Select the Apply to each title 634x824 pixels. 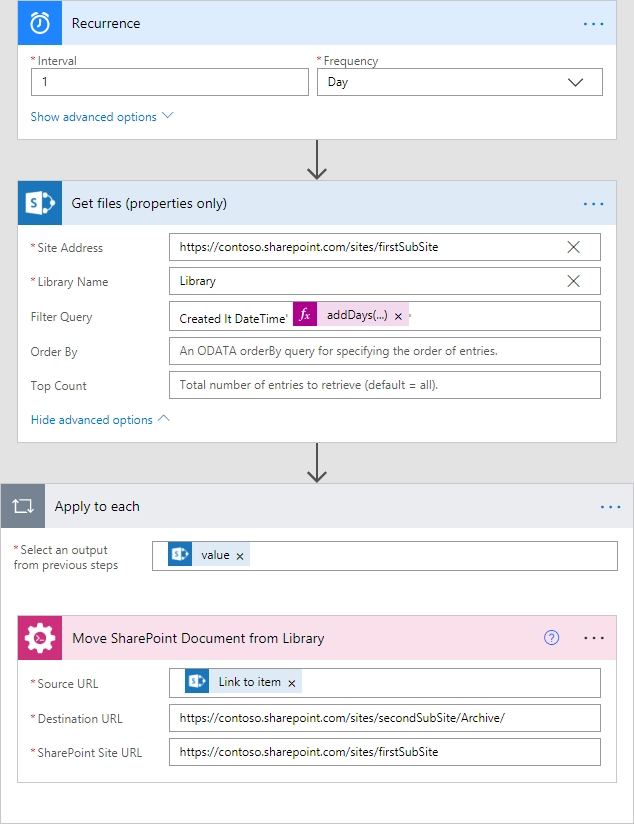(97, 506)
